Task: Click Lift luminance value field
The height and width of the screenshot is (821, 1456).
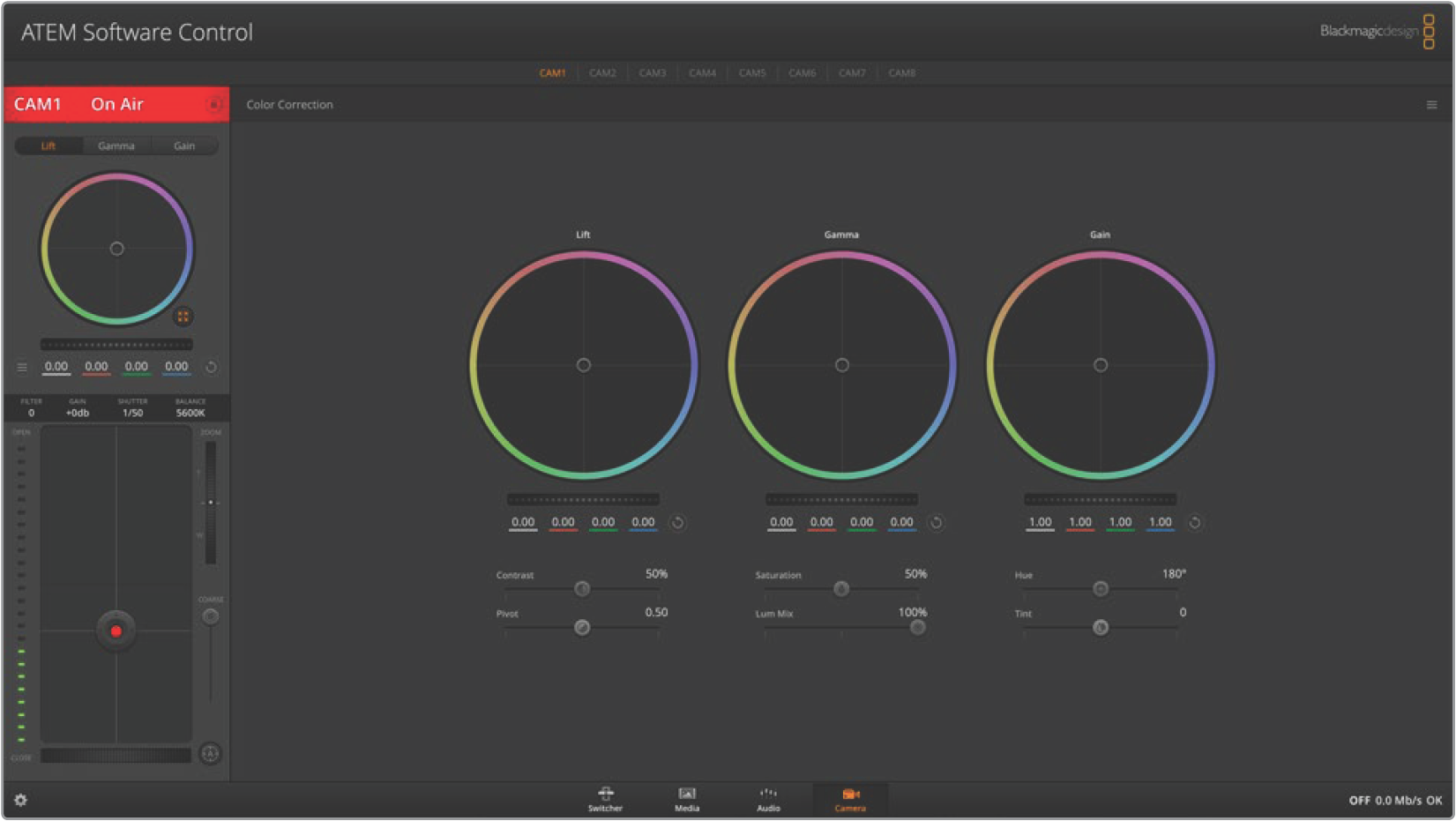Action: point(523,523)
